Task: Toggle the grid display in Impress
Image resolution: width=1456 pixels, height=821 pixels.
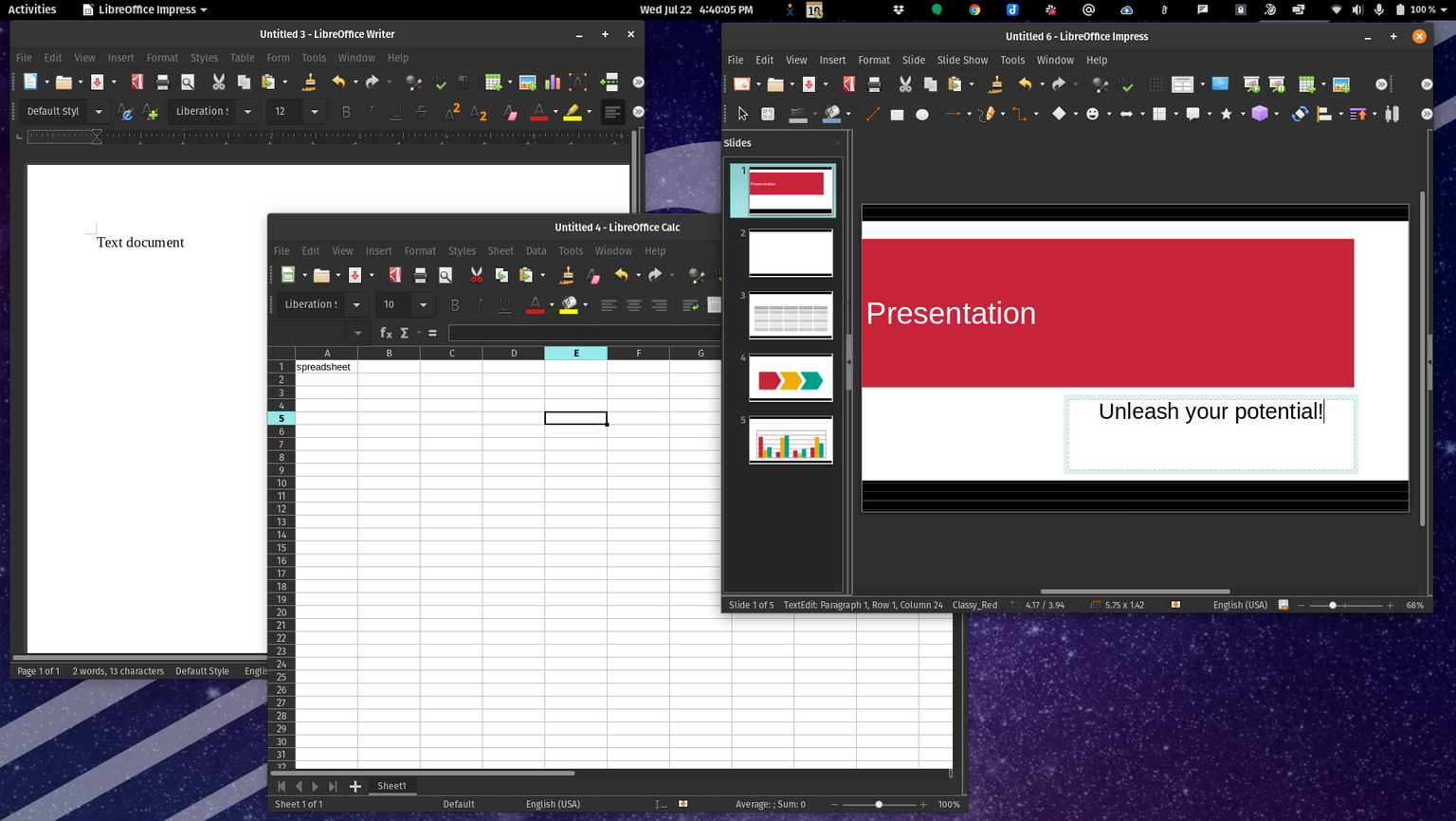Action: pyautogui.click(x=1156, y=84)
